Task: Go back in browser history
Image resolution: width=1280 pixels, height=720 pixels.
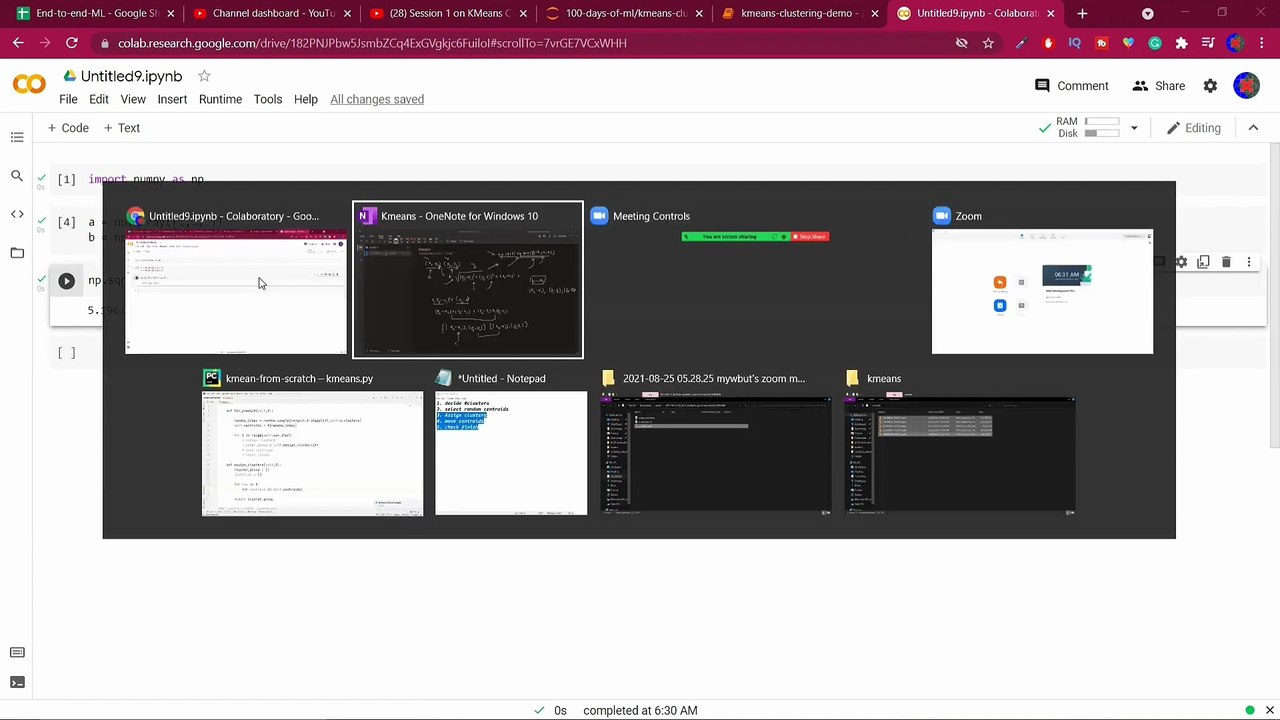Action: click(18, 43)
